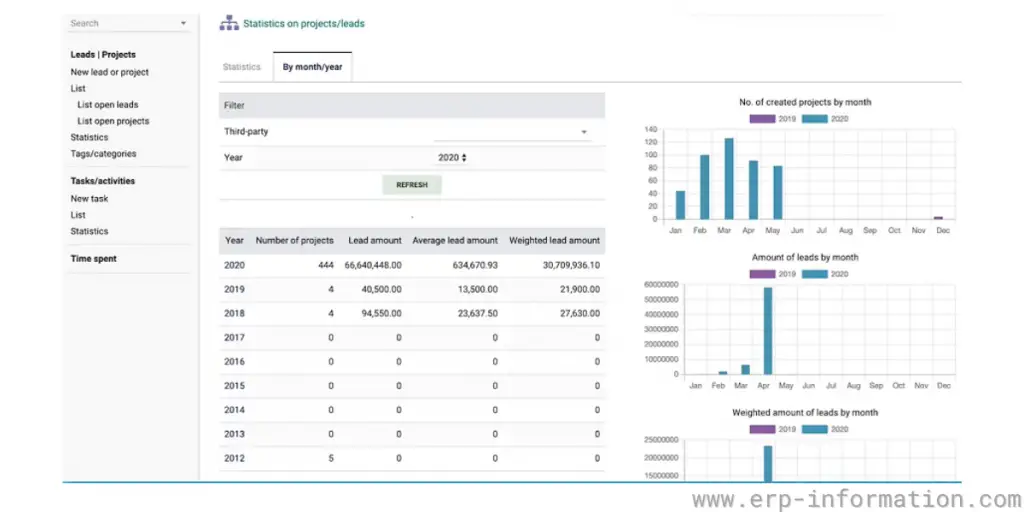This screenshot has height=512, width=1024.
Task: Create a New task from sidebar
Action: point(89,199)
